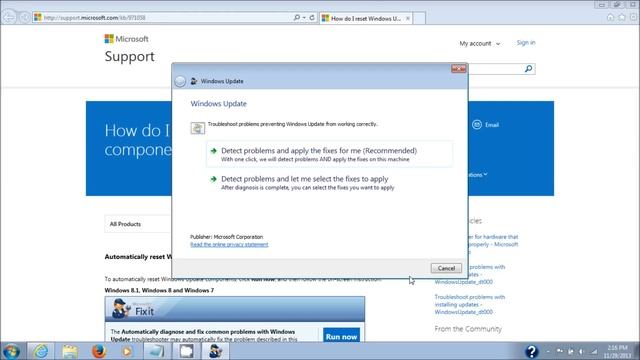Expand the My account dropdown
The image size is (640, 360).
(x=480, y=43)
